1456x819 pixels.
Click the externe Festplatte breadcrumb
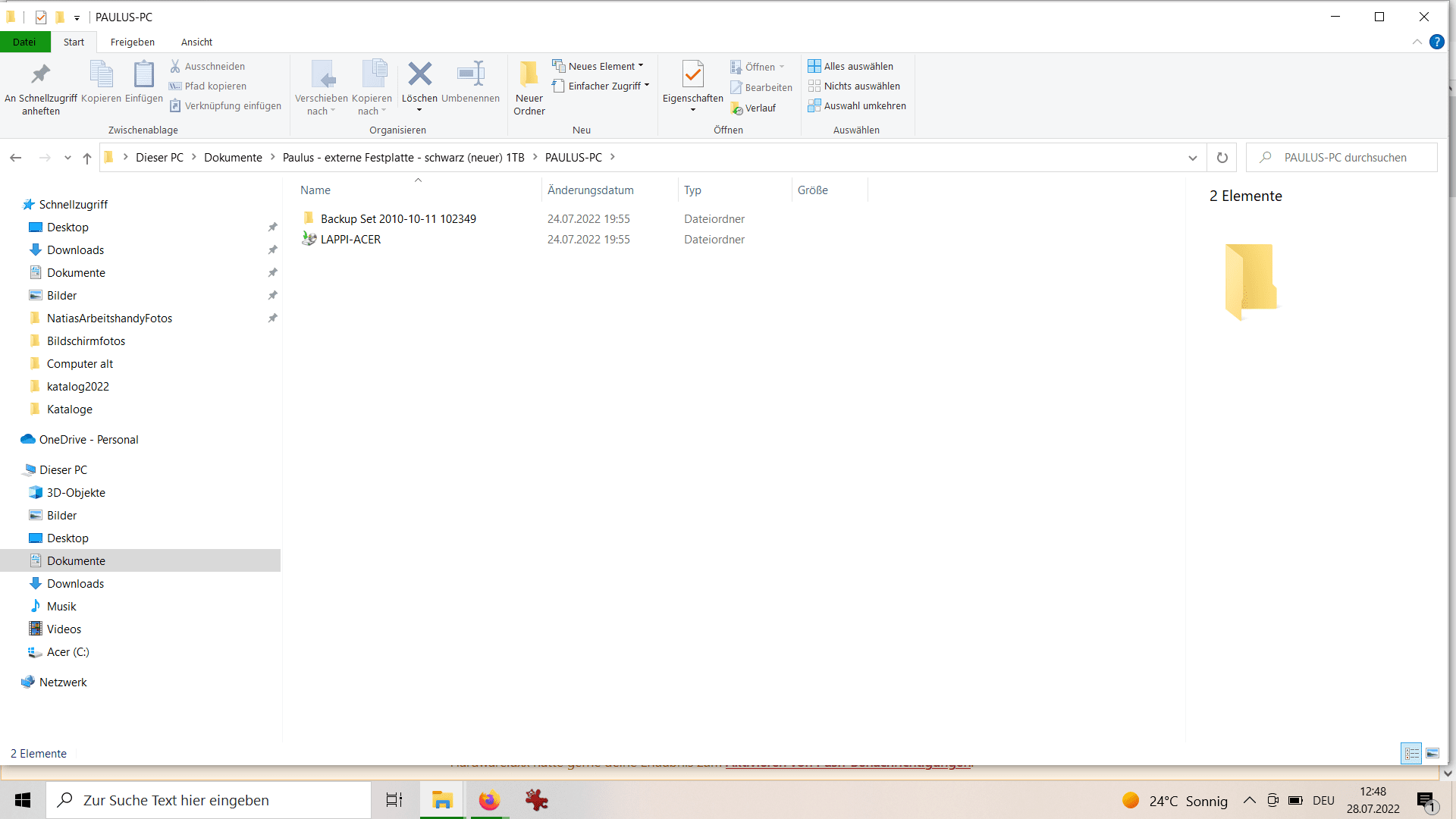pyautogui.click(x=403, y=157)
